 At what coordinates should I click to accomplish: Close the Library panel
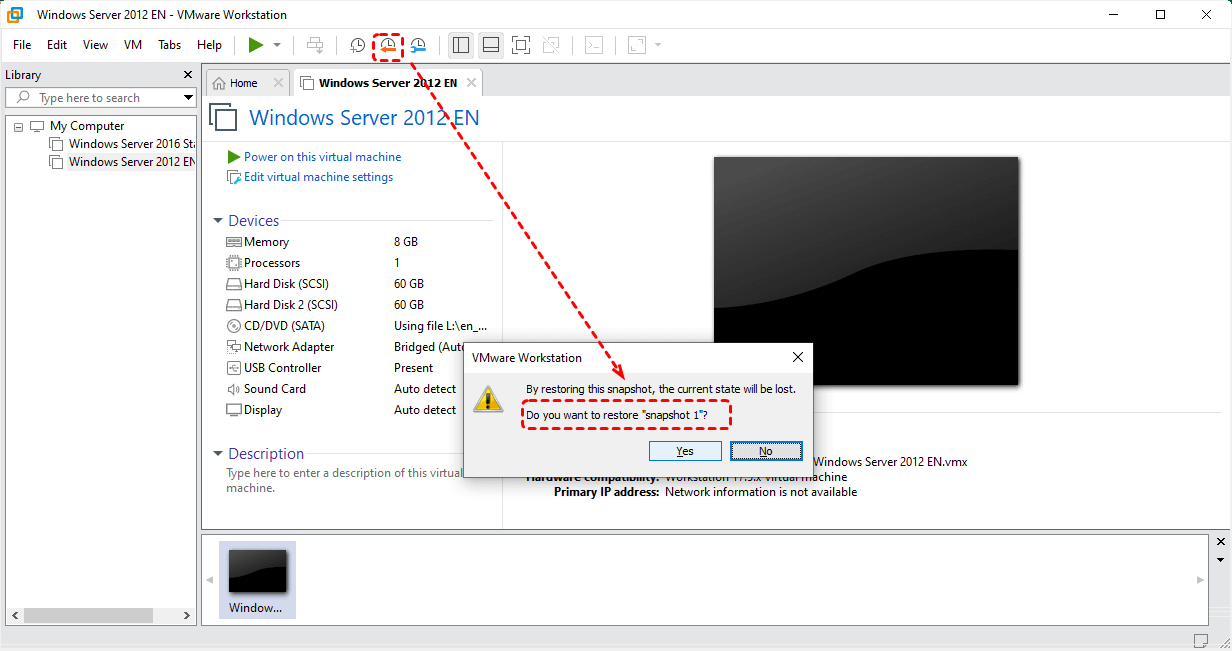click(188, 75)
